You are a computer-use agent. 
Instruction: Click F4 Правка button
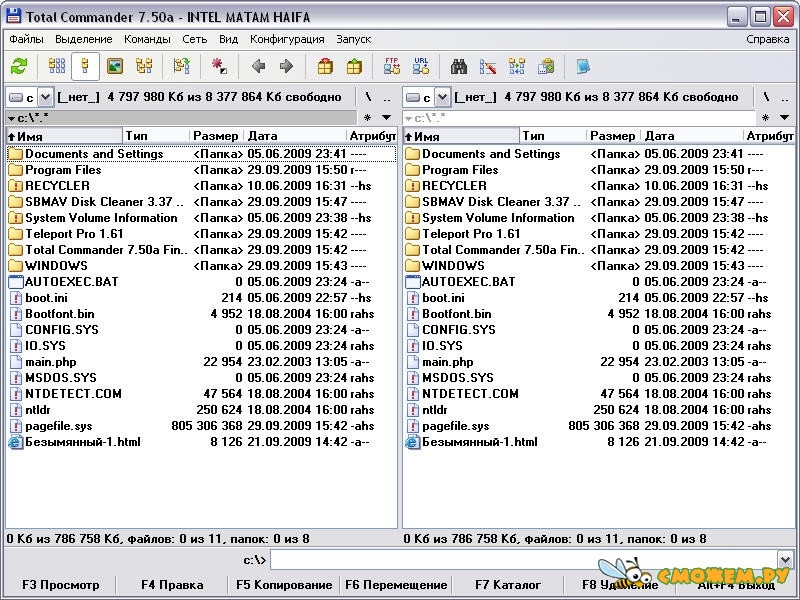point(172,585)
